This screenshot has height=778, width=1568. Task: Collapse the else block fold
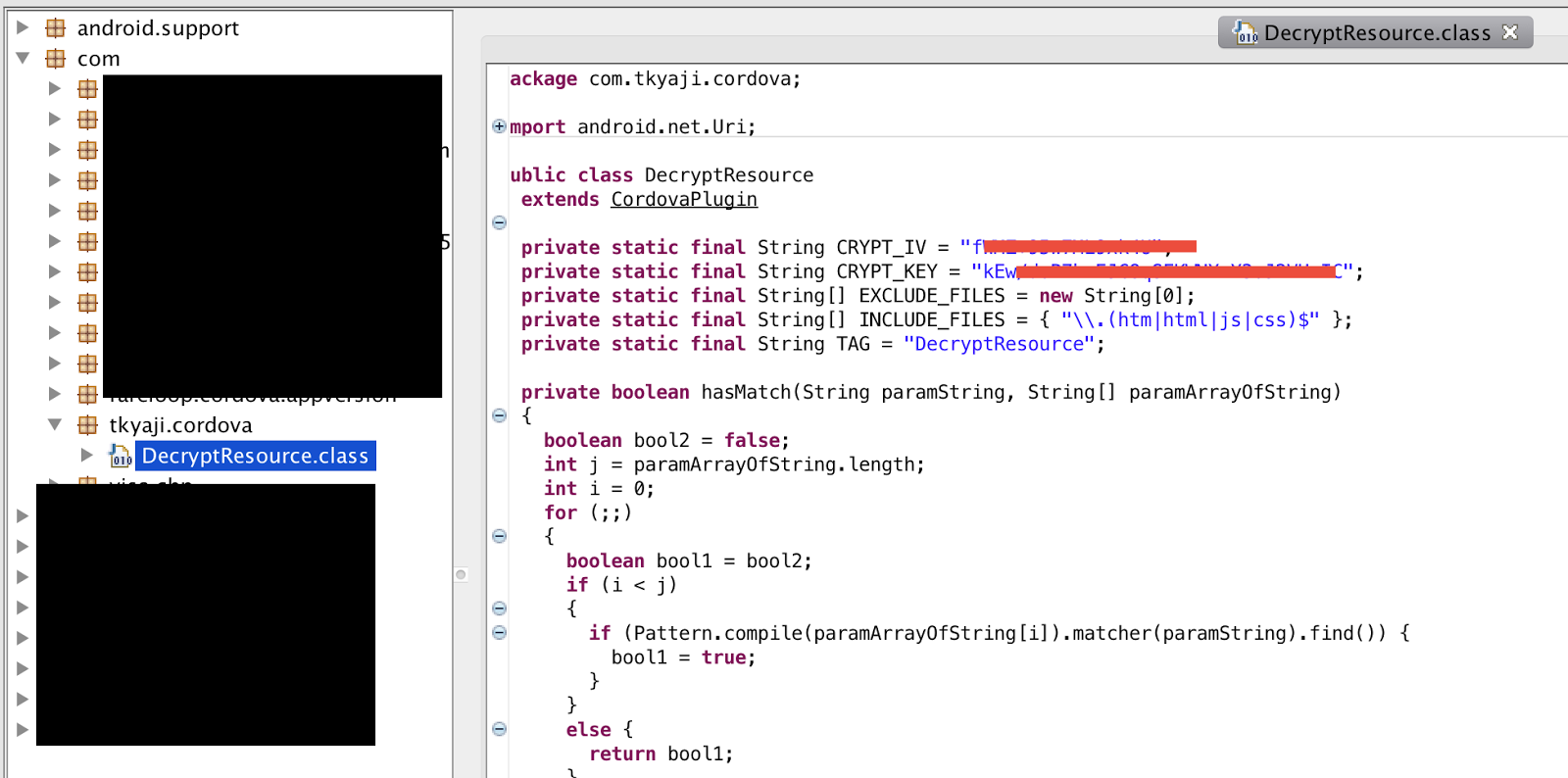[499, 729]
